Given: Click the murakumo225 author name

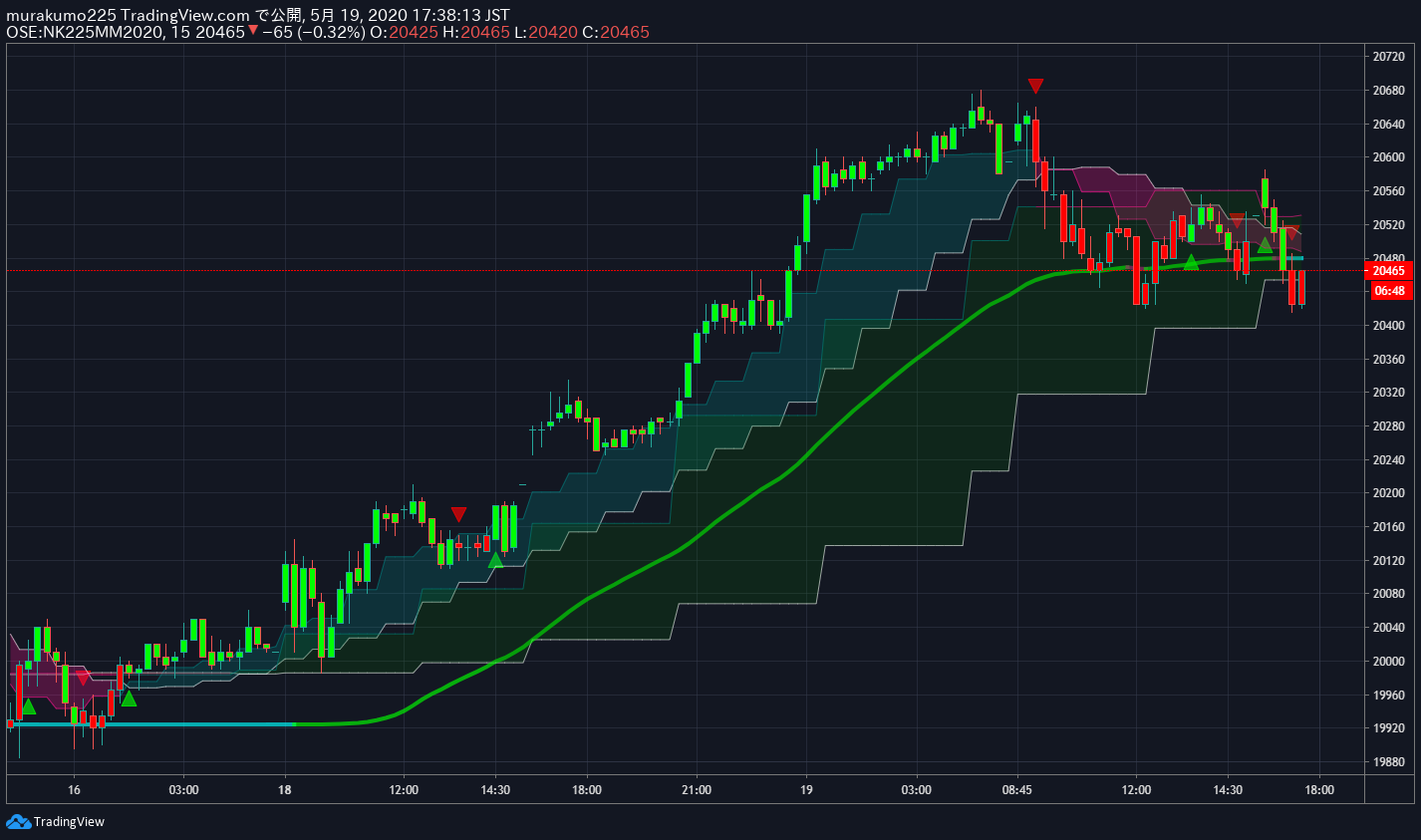Looking at the screenshot, I should pos(61,15).
